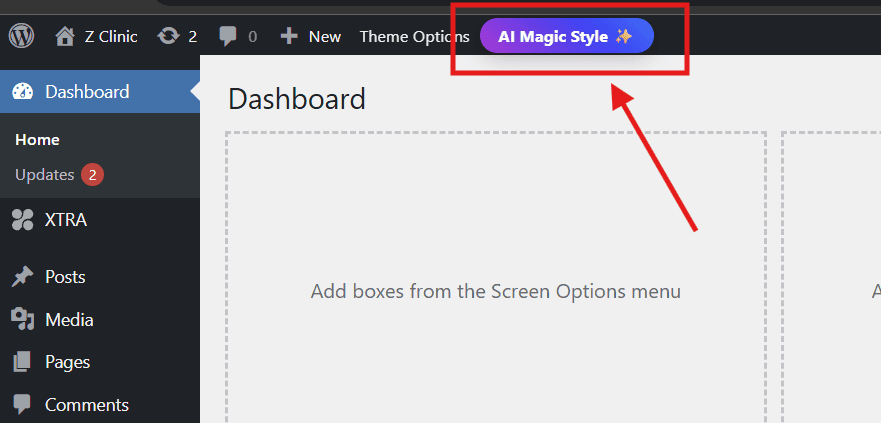Click the red updates count badge
Screen dimensions: 881x423
point(92,175)
